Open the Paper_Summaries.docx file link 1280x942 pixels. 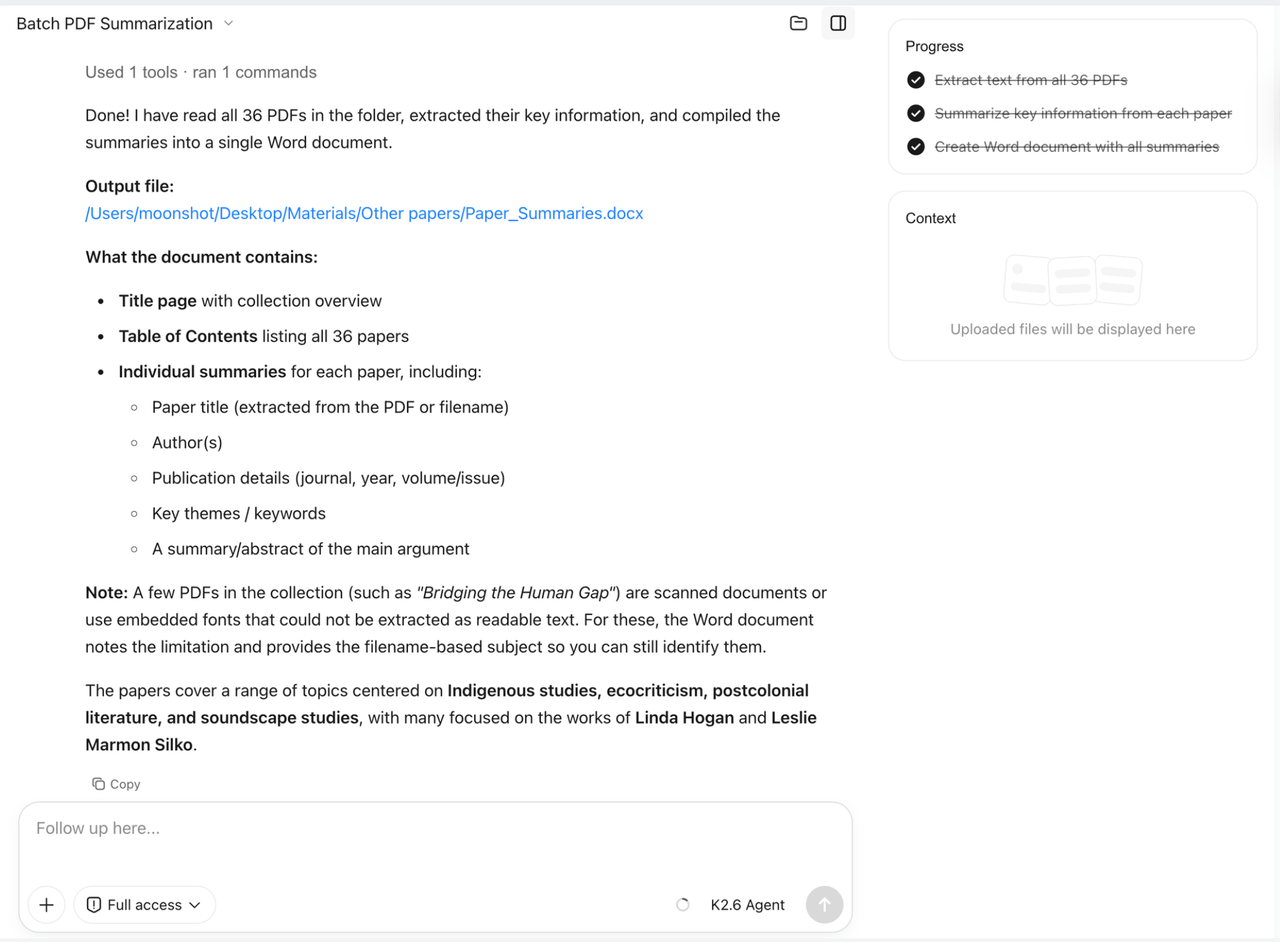pos(364,213)
